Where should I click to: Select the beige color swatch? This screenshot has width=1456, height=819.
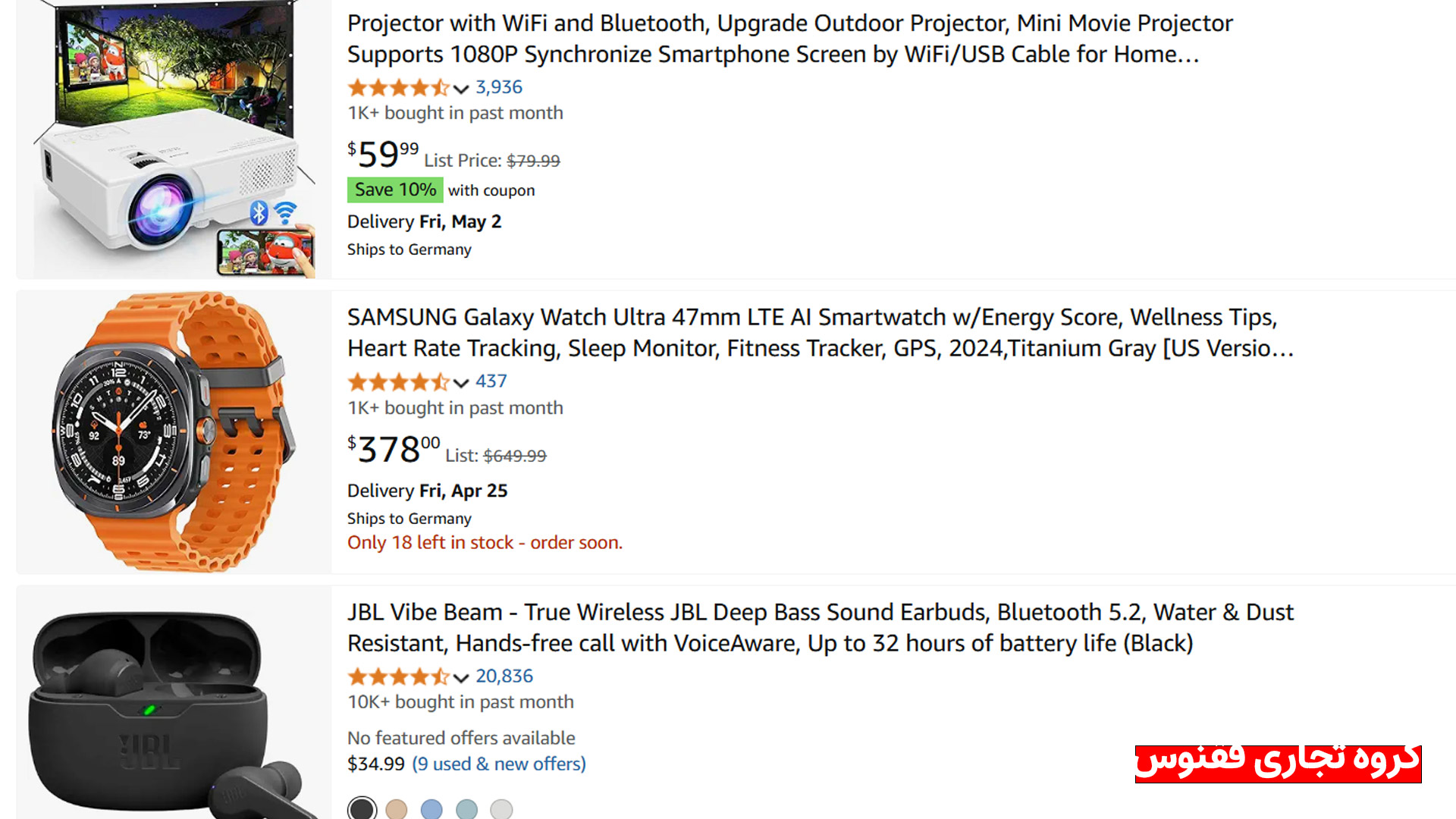coord(397,809)
